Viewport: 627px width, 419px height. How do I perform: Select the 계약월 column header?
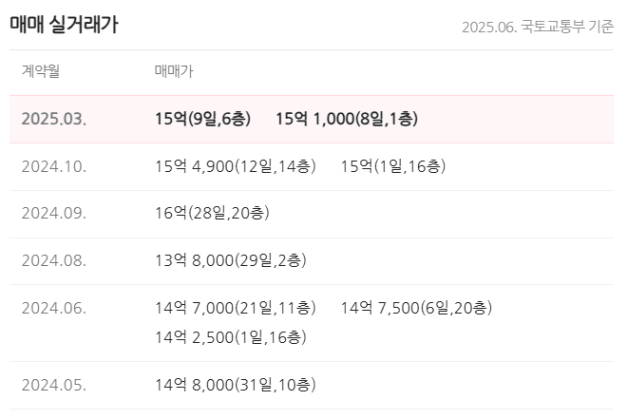coord(41,71)
